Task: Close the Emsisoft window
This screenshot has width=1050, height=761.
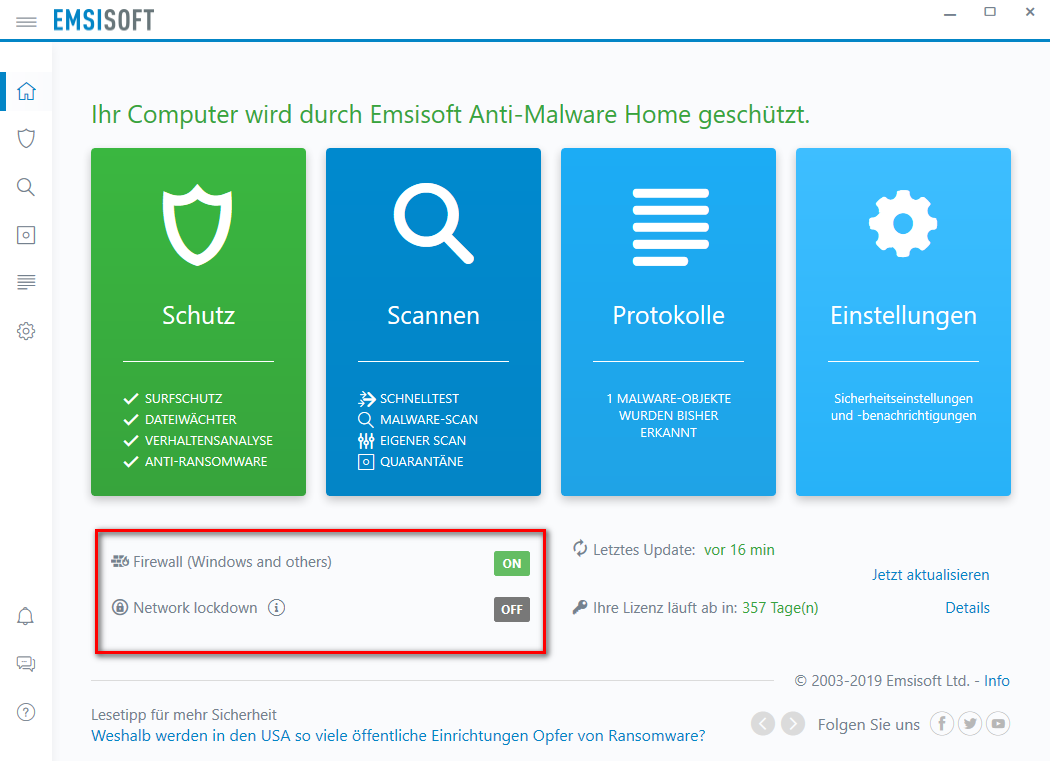Action: (1030, 12)
